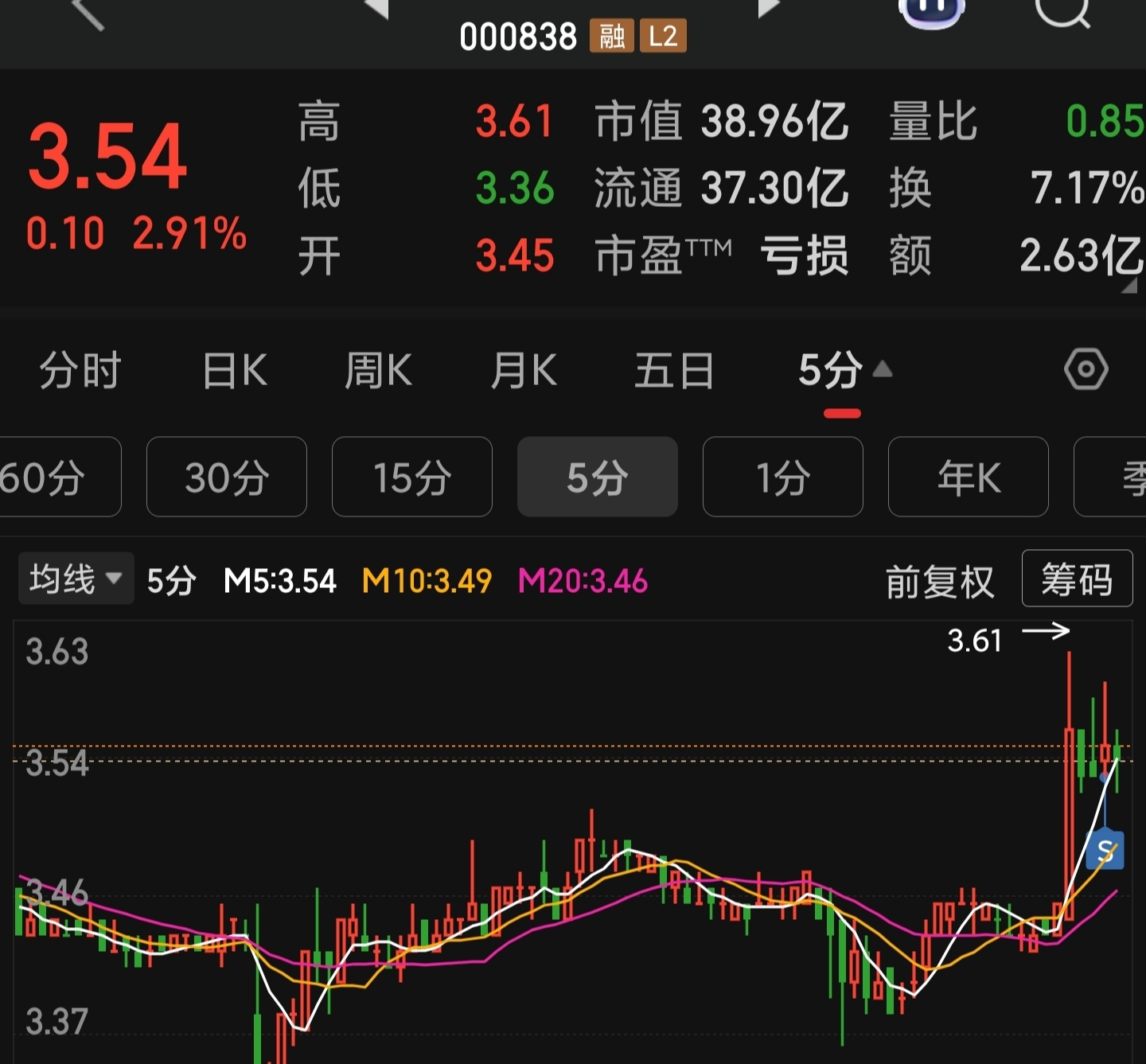Tap the 3.37 chart axis label
The width and height of the screenshot is (1146, 1064).
pyautogui.click(x=57, y=1021)
